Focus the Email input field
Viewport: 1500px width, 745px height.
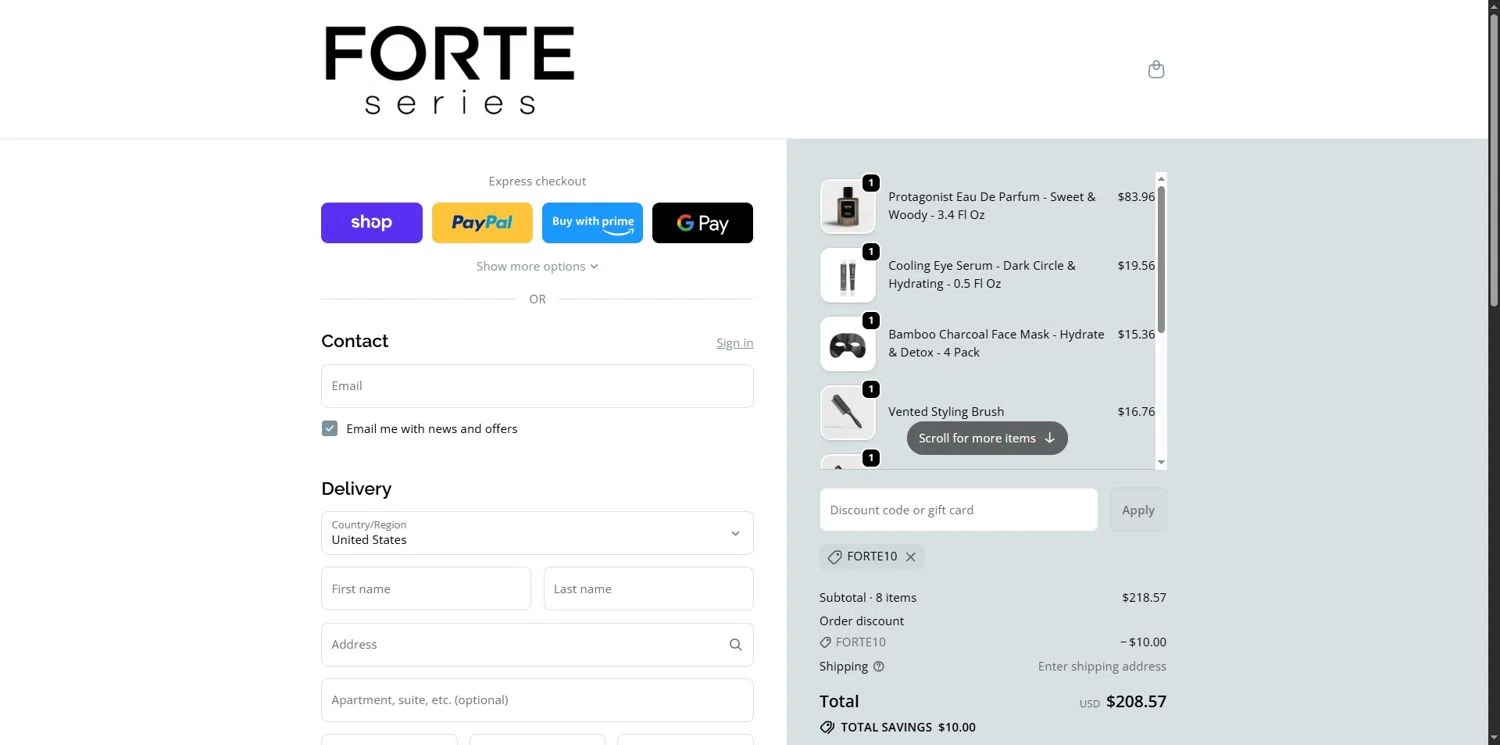537,386
